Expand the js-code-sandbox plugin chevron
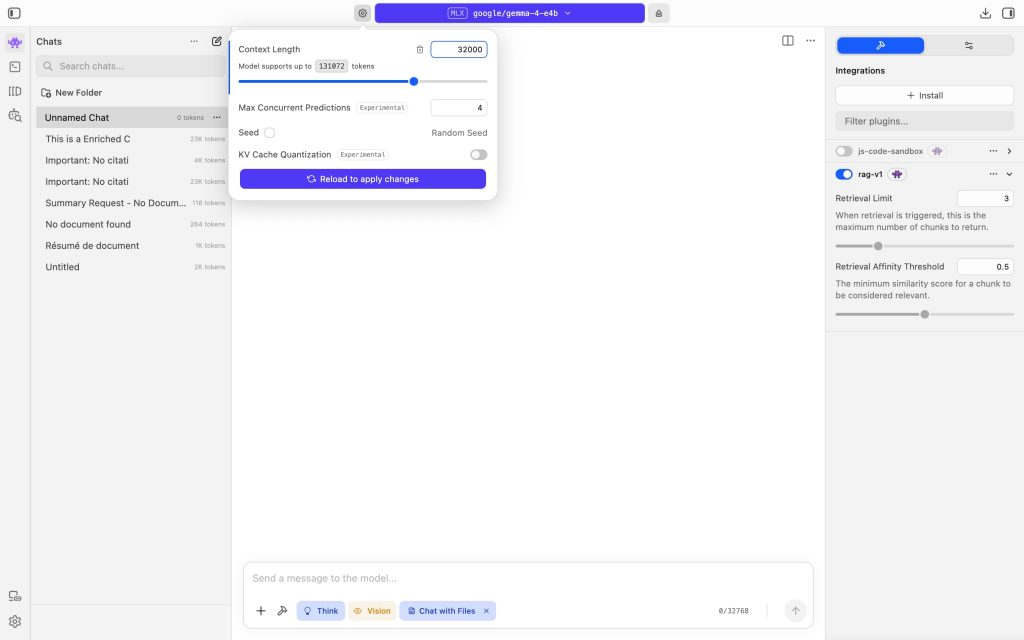Screen dimensions: 1024x640 [1009, 151]
